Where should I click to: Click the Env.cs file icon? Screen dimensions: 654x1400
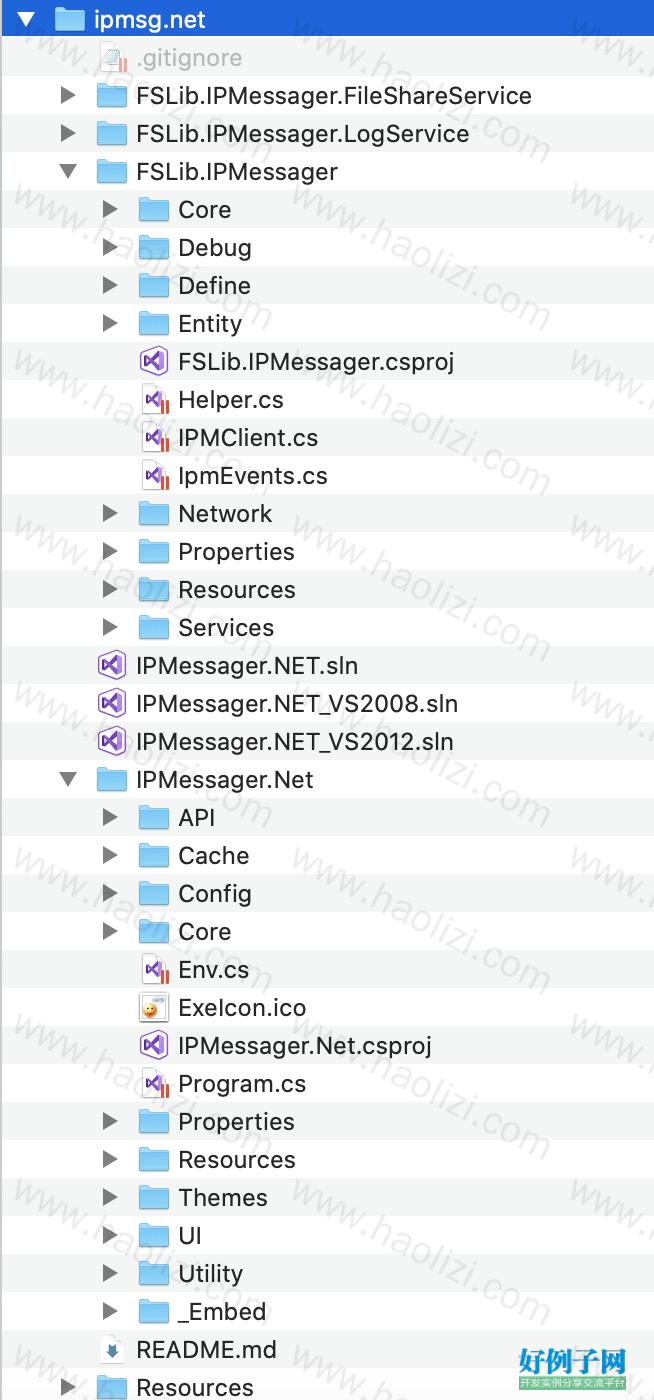[x=154, y=969]
